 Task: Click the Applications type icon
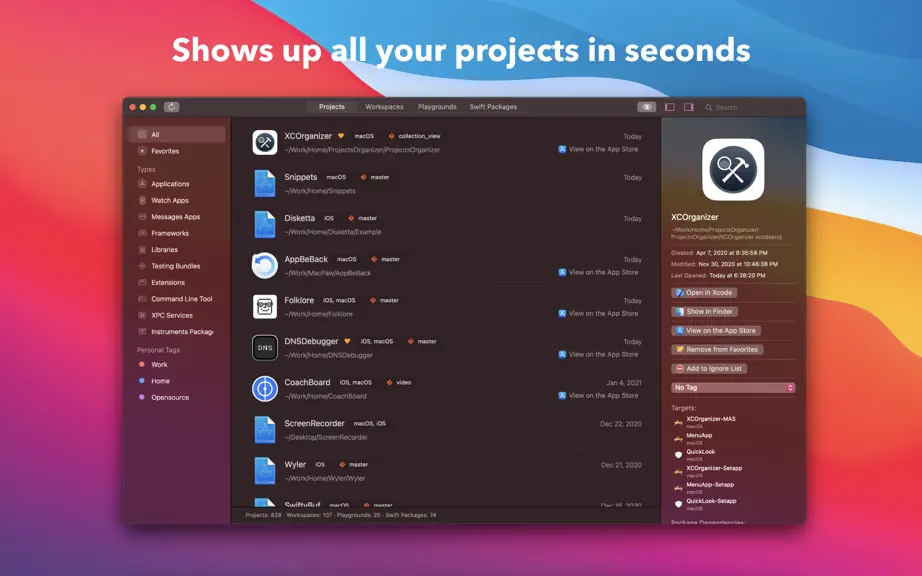tap(142, 184)
